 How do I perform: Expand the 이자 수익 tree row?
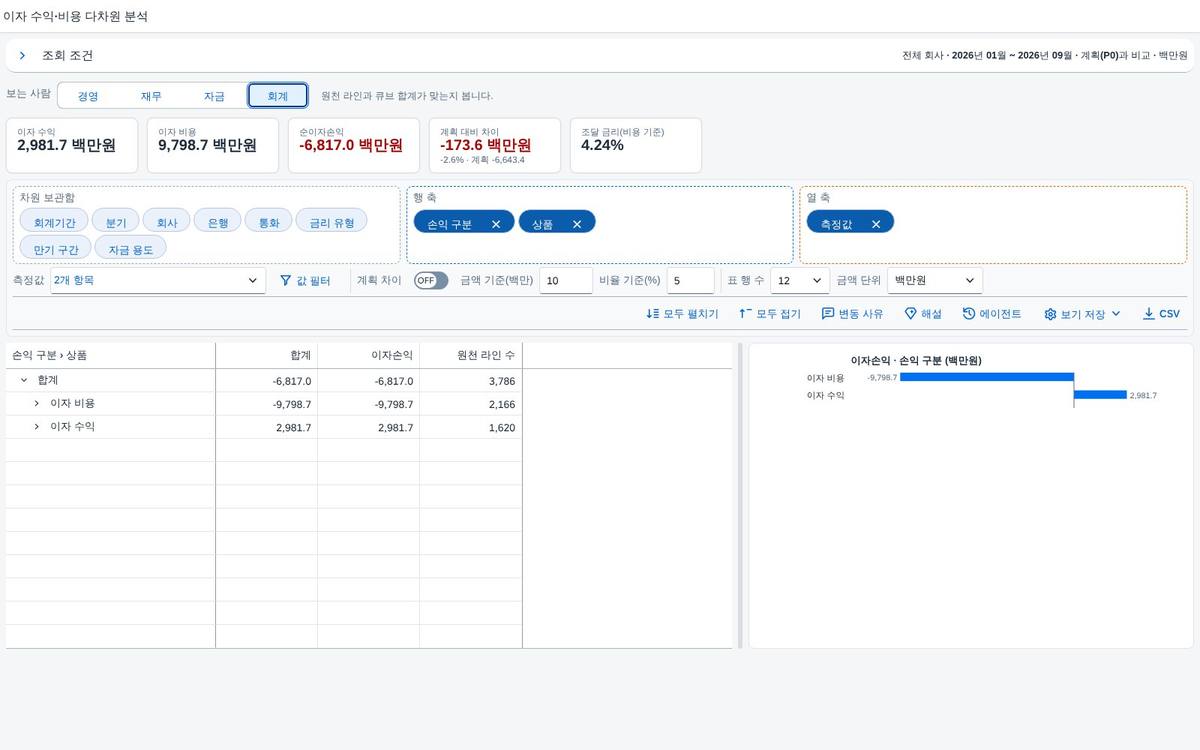[x=36, y=427]
